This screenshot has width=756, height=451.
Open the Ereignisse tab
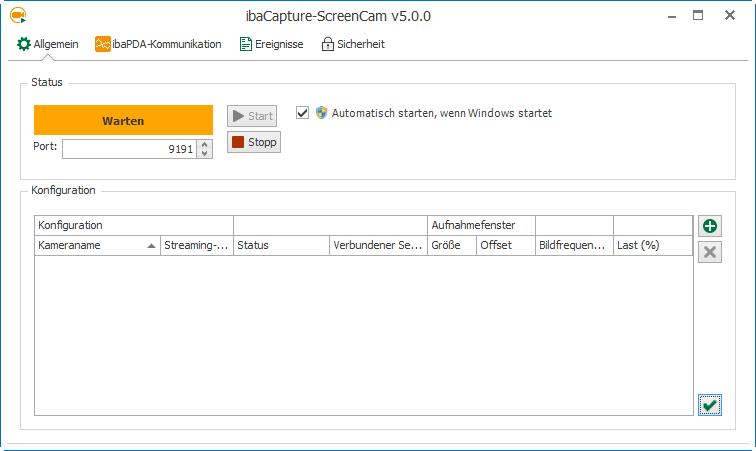click(271, 44)
